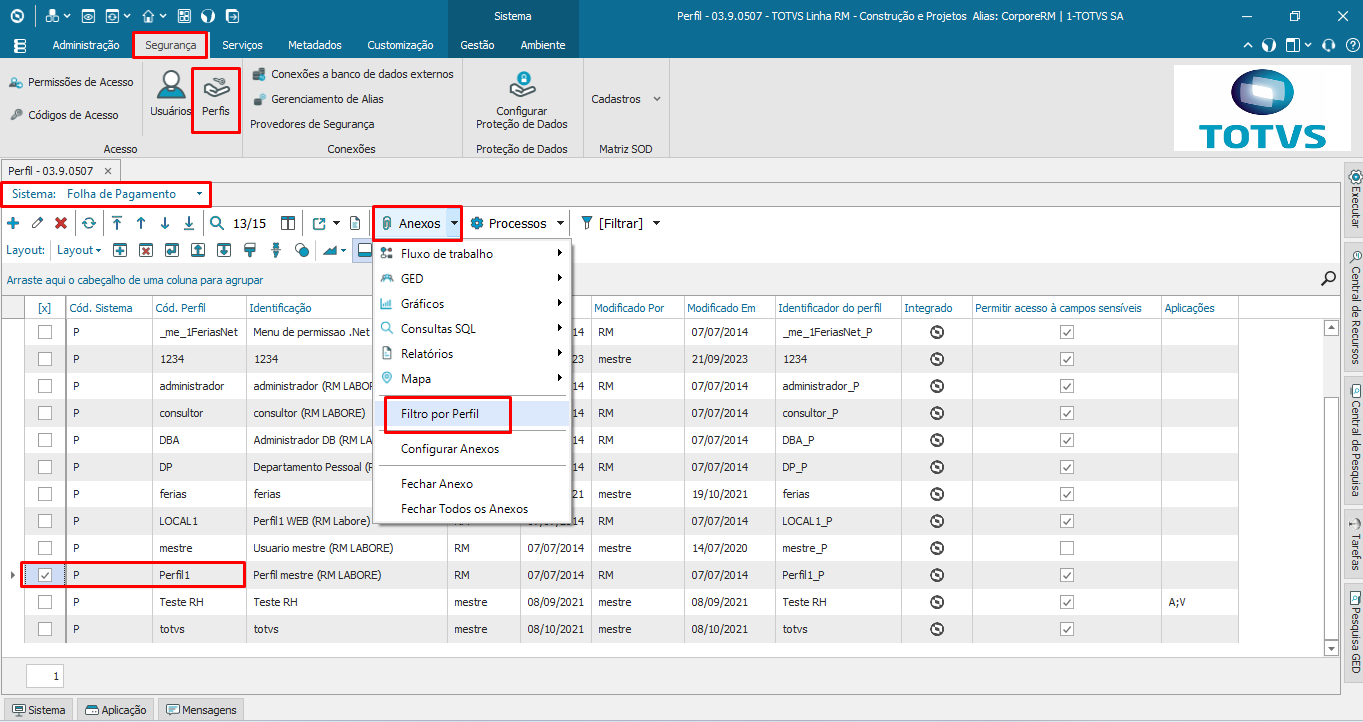This screenshot has width=1363, height=722.
Task: Click the exit arrow icon in title bar
Action: coord(232,16)
